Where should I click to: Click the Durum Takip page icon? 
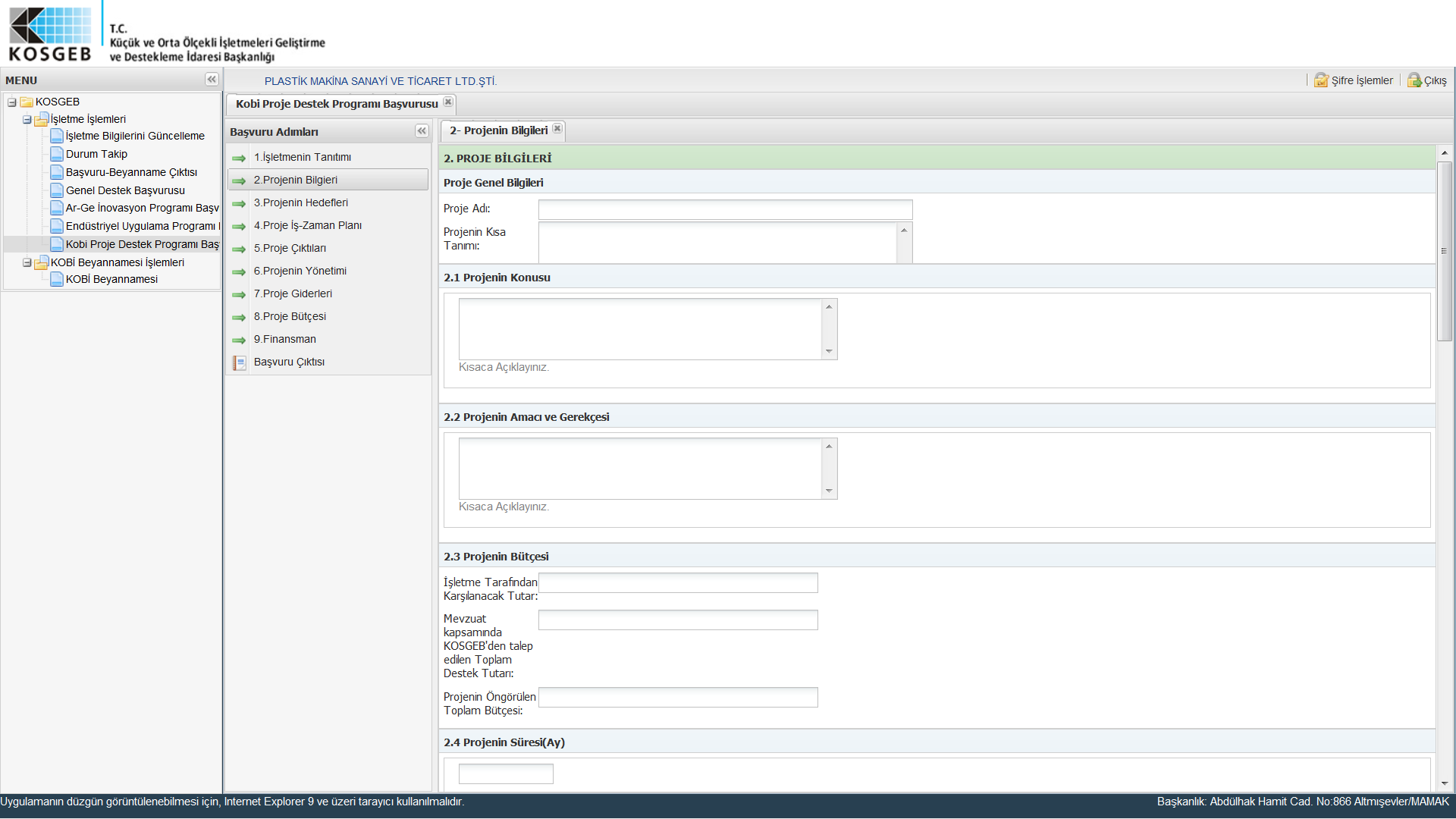[57, 153]
